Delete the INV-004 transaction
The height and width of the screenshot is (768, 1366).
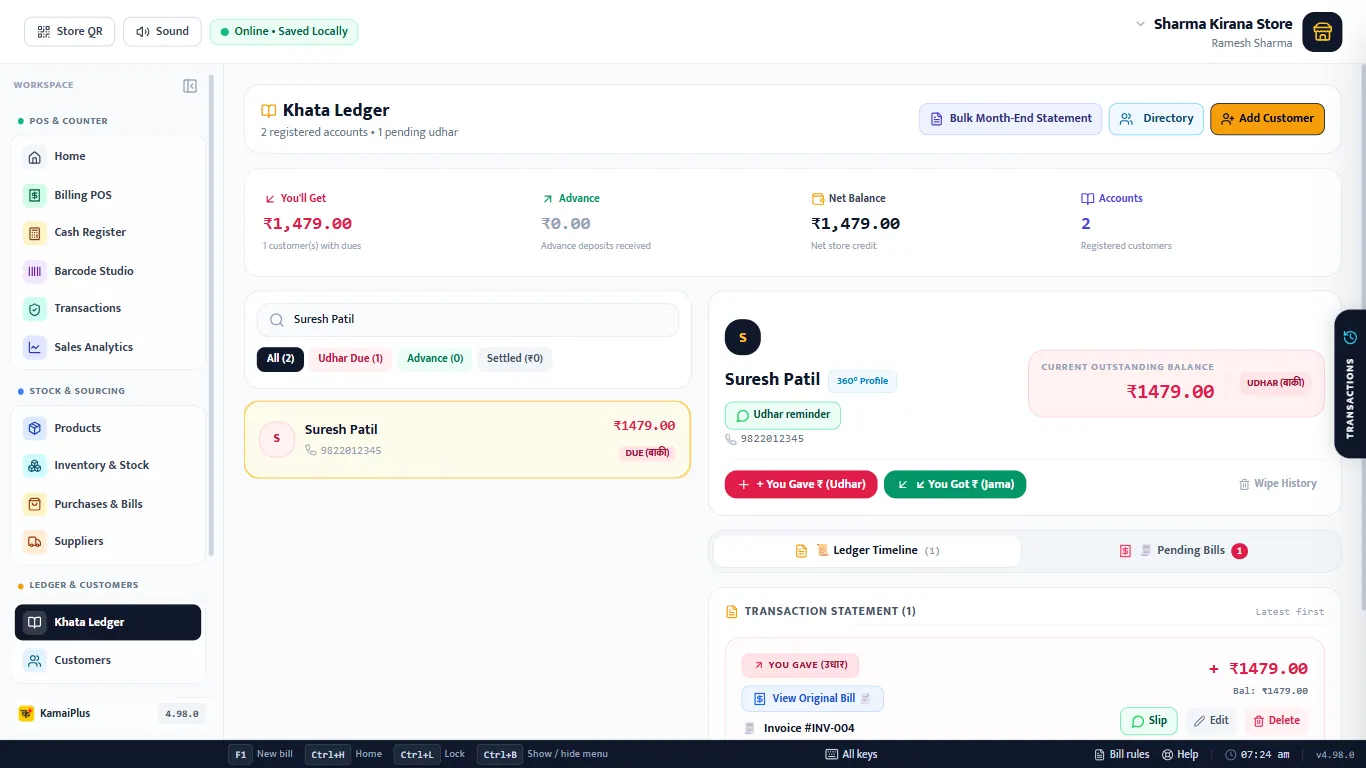1275,721
